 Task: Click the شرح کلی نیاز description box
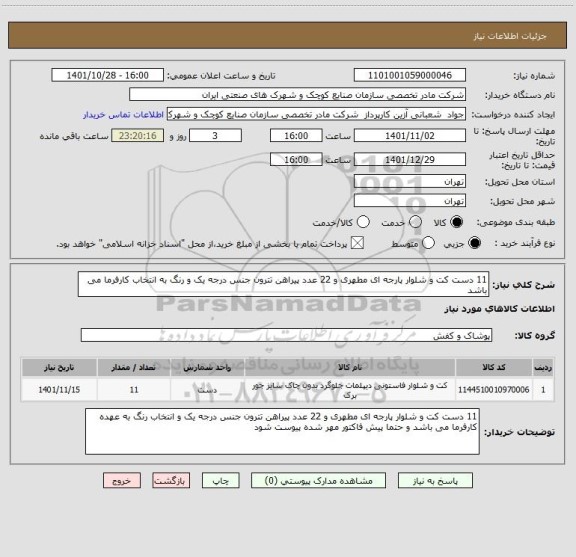(283, 284)
